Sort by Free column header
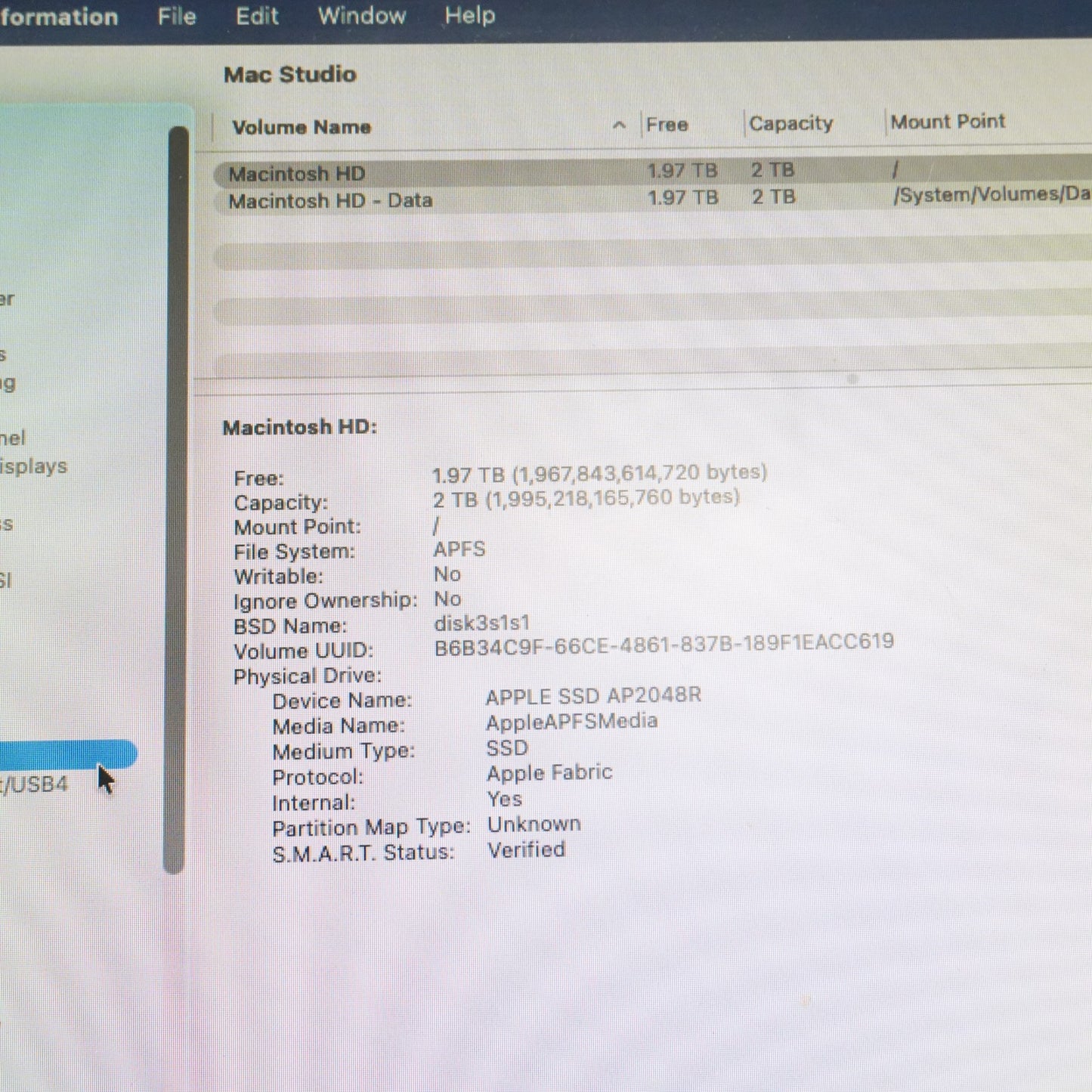The width and height of the screenshot is (1092, 1092). coord(667,125)
